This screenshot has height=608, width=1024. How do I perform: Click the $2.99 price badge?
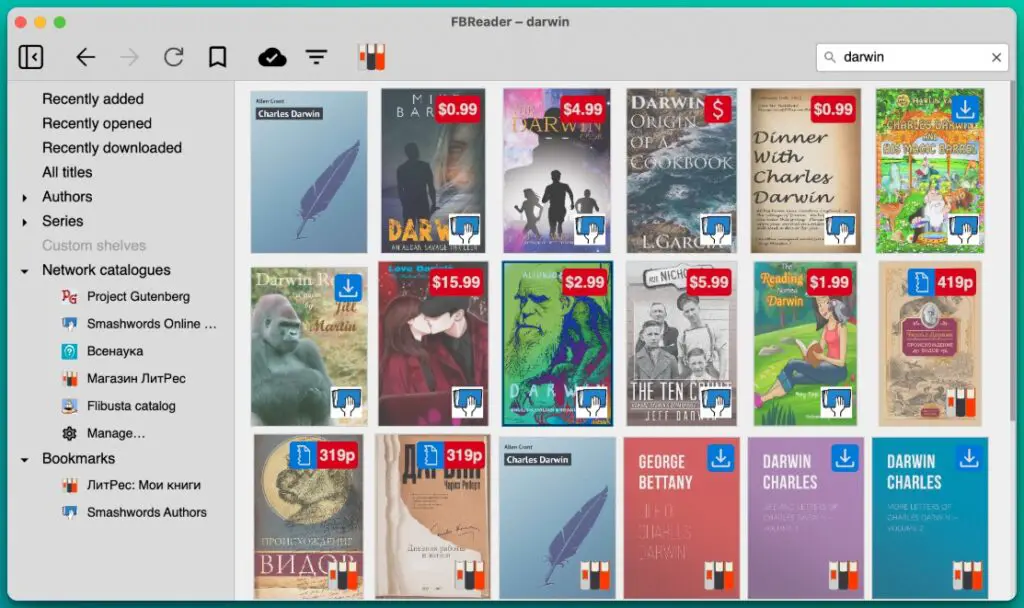[x=584, y=282]
